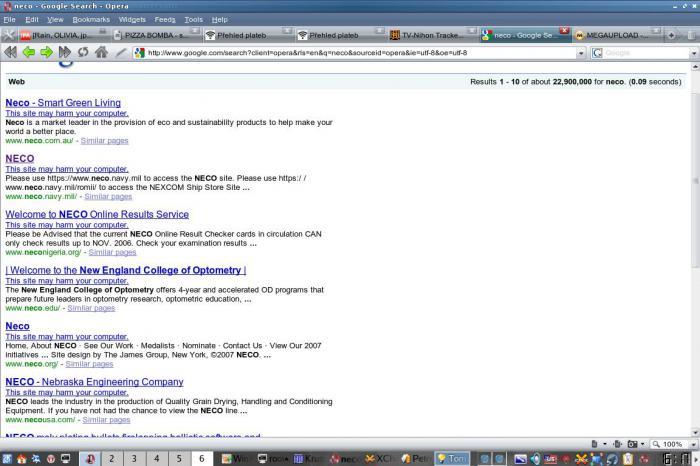Open Welcome to NECO Online Results Service
Image resolution: width=700 pixels, height=466 pixels.
point(97,214)
